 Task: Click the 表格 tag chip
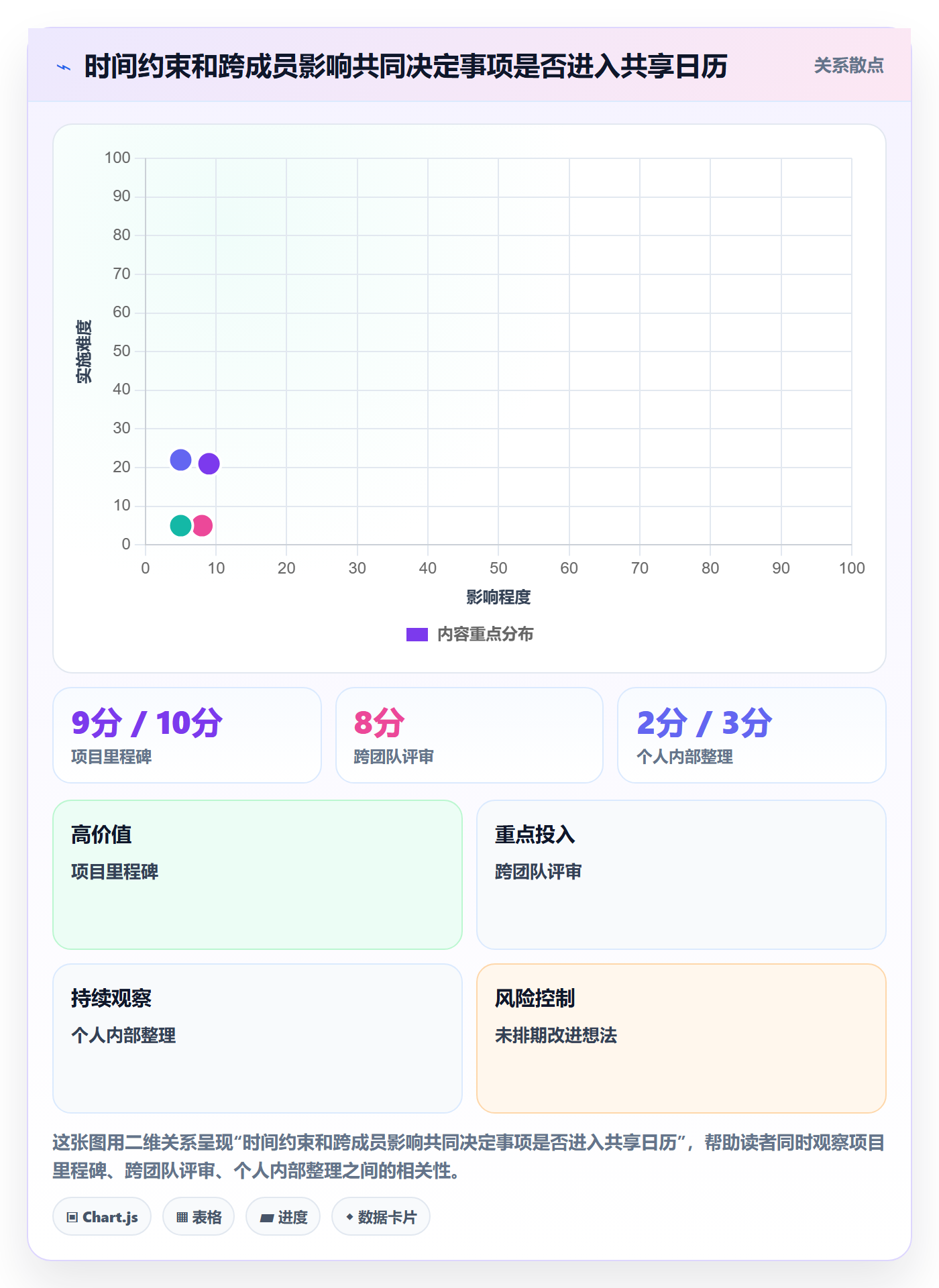click(199, 1216)
